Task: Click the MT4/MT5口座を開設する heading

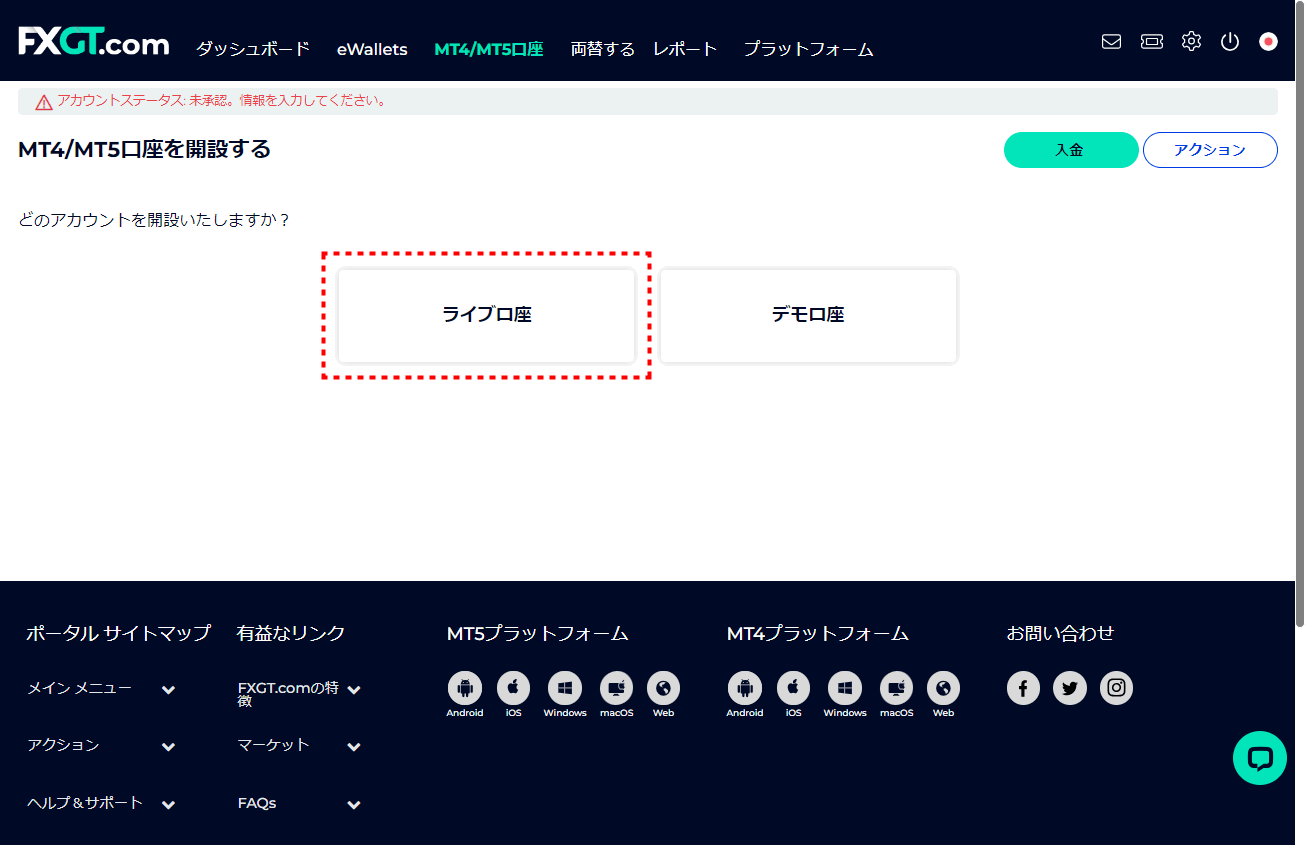Action: coord(145,150)
